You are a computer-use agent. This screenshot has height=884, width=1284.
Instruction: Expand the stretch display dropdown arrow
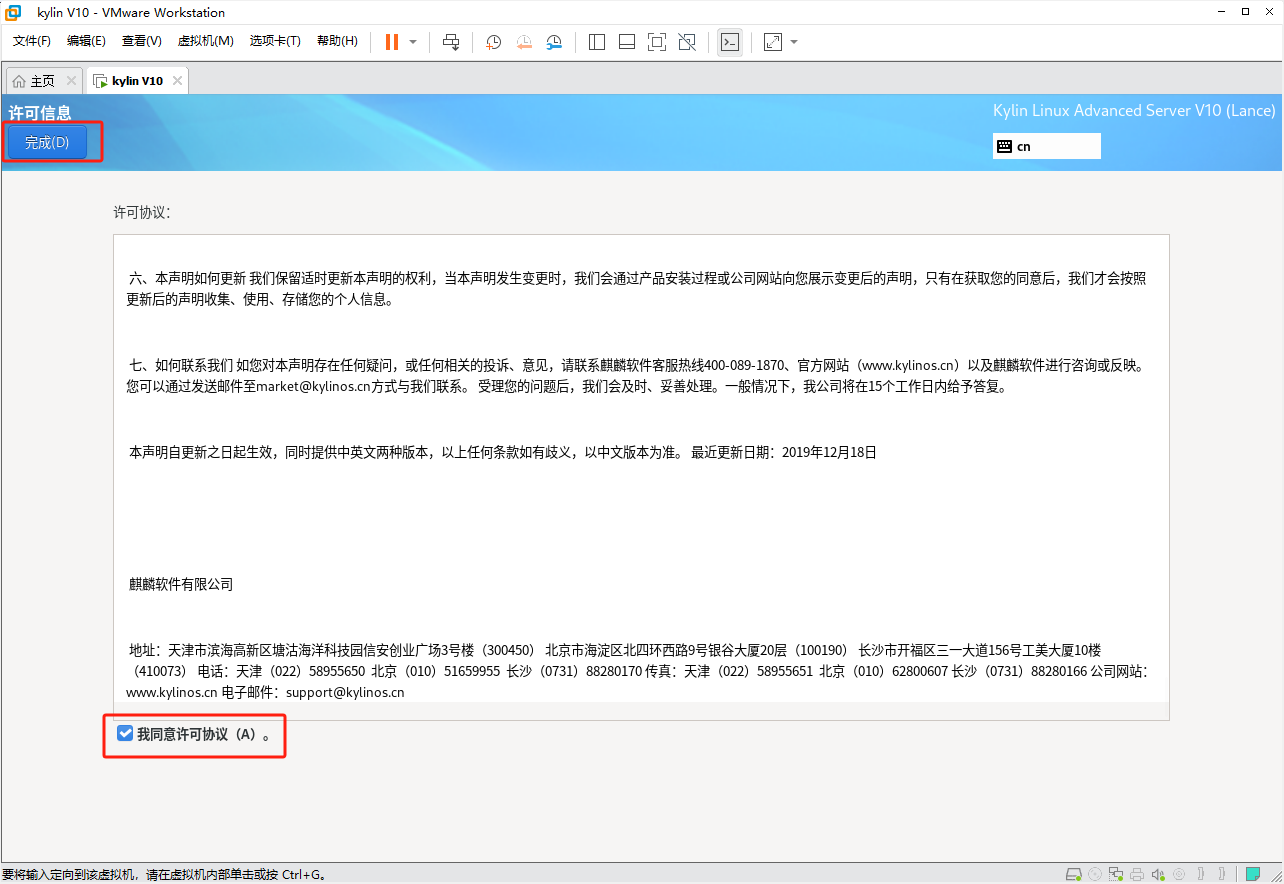[x=794, y=42]
